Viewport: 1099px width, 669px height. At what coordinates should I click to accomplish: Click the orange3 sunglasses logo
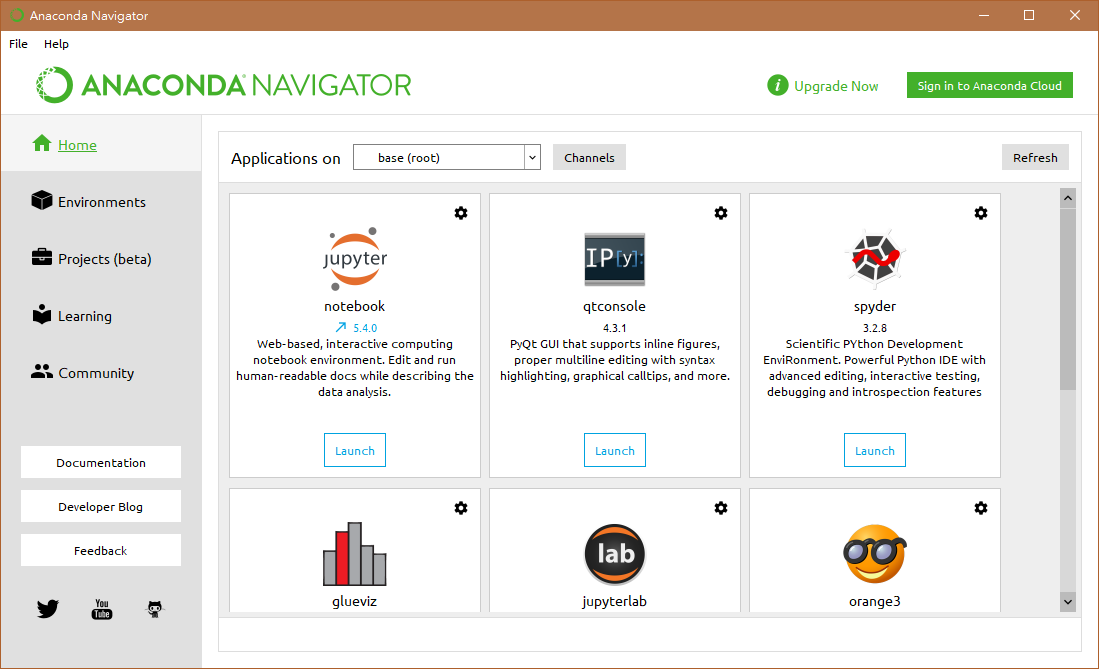[x=875, y=554]
